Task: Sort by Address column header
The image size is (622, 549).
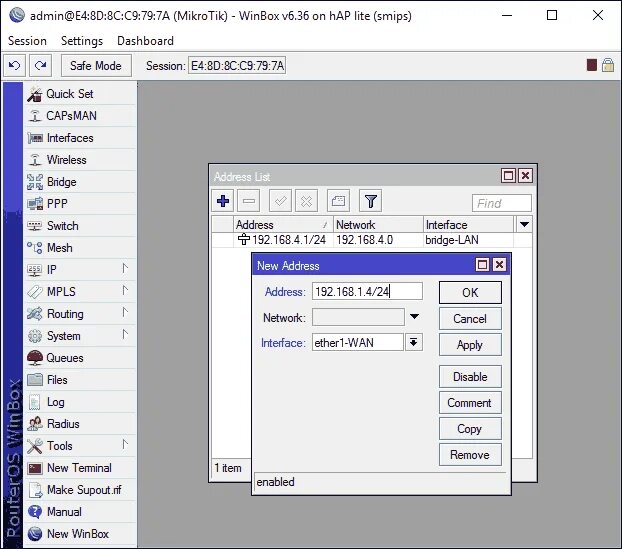Action: [283, 225]
